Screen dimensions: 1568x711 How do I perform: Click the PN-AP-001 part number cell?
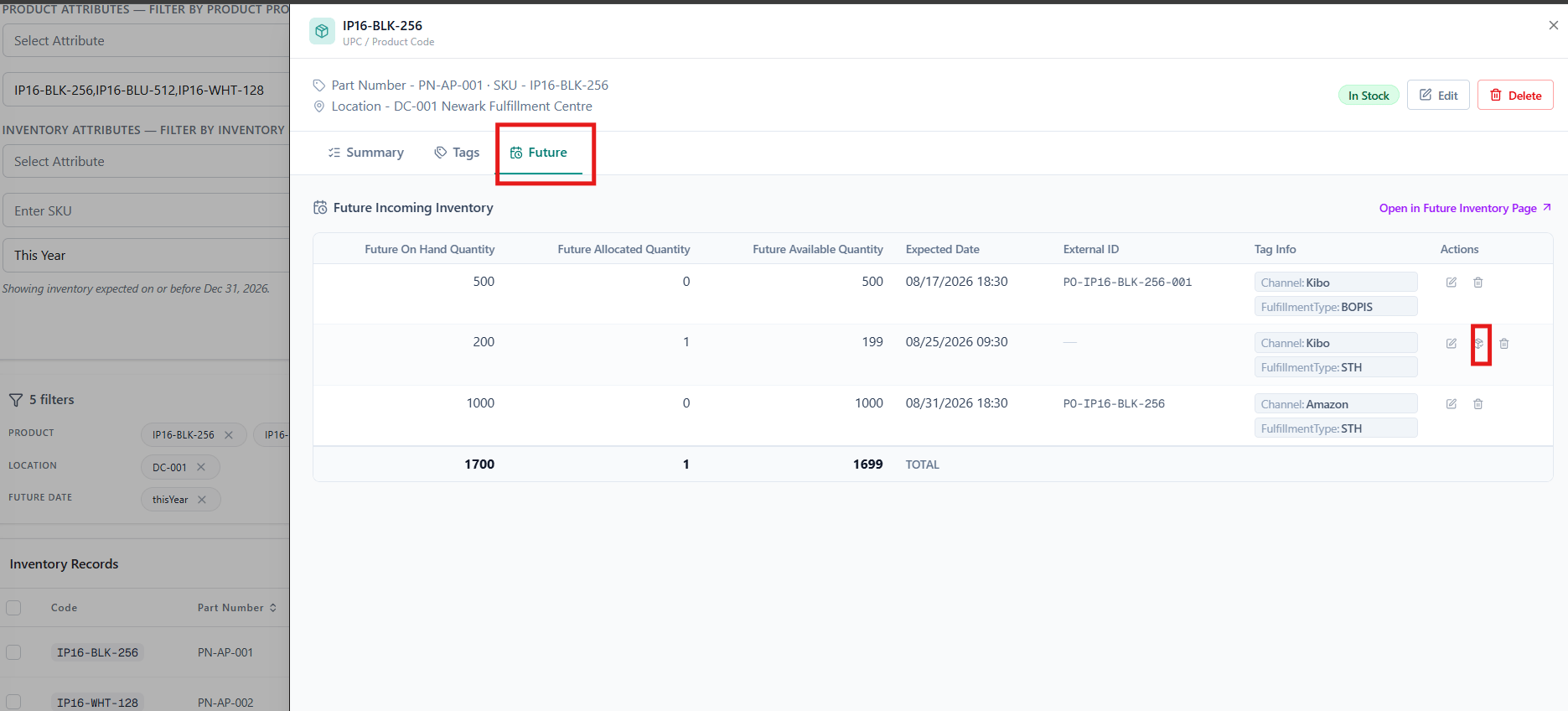pos(225,652)
